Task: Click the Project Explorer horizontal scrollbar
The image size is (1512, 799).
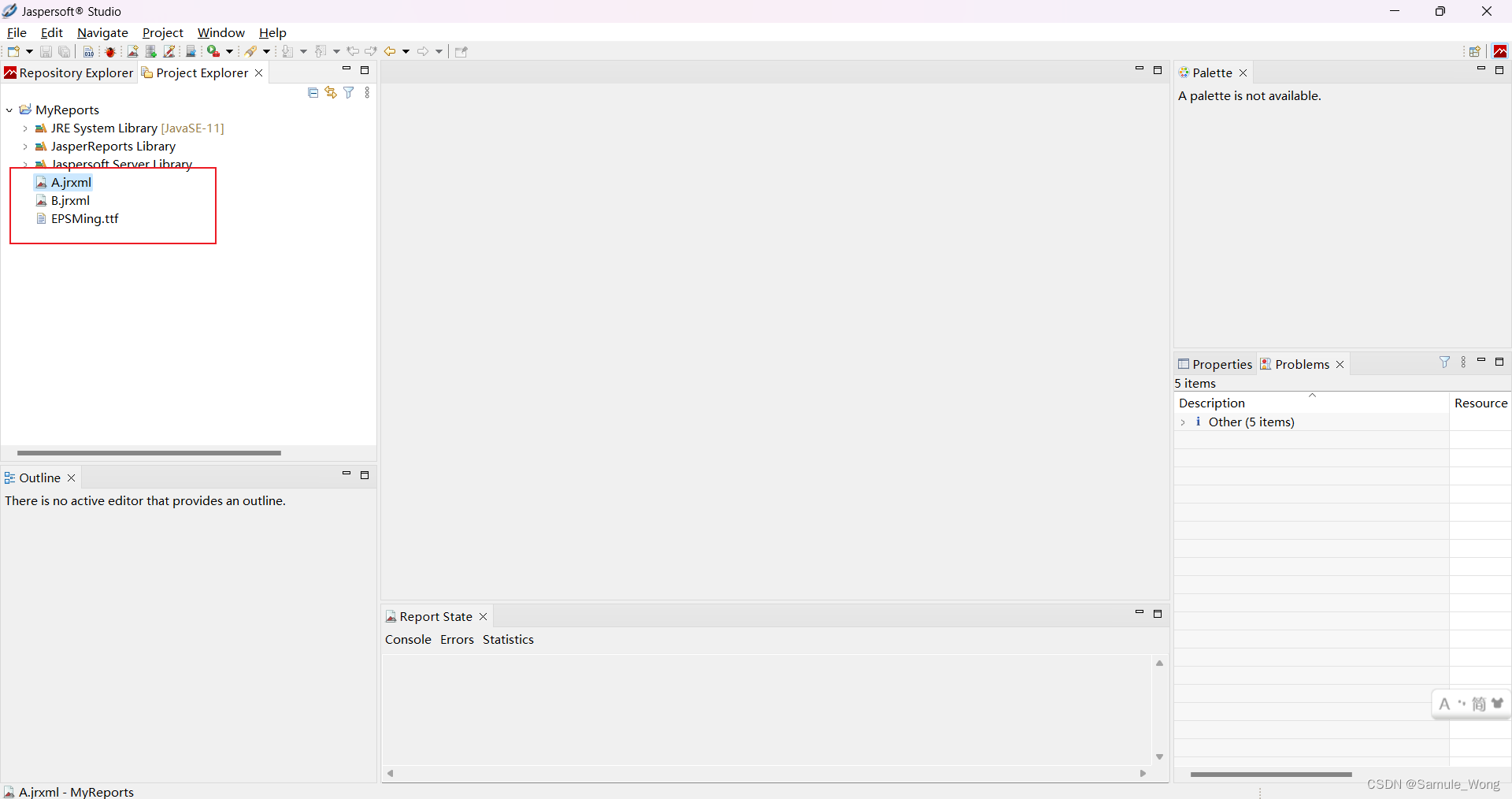Action: tap(149, 453)
